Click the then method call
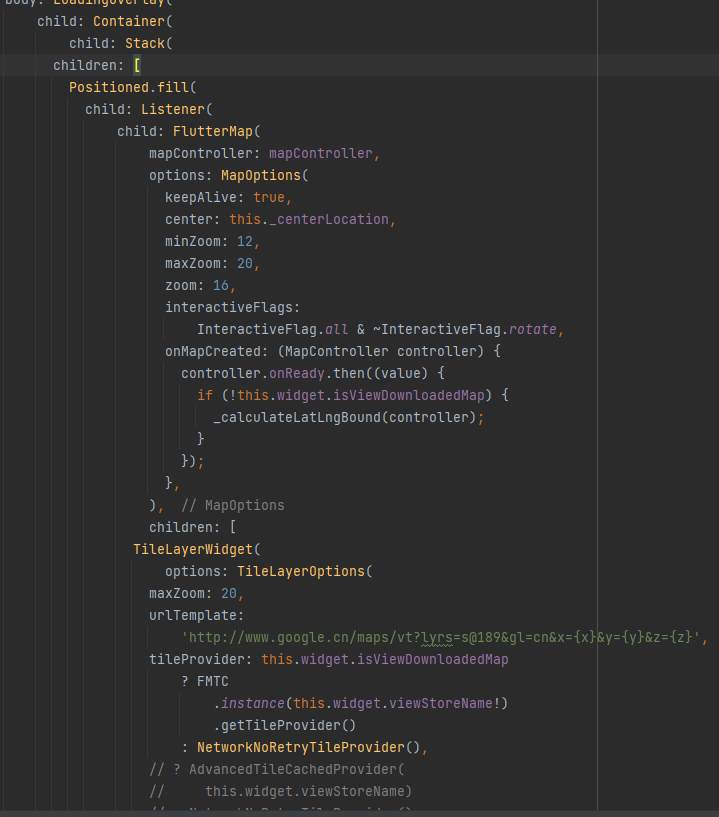This screenshot has width=719, height=817. tap(349, 374)
